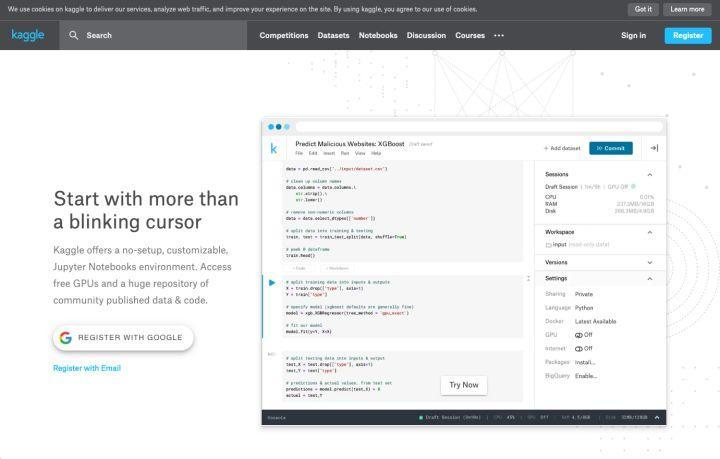Click Register with Email link
Image resolution: width=720 pixels, height=459 pixels.
pos(87,368)
